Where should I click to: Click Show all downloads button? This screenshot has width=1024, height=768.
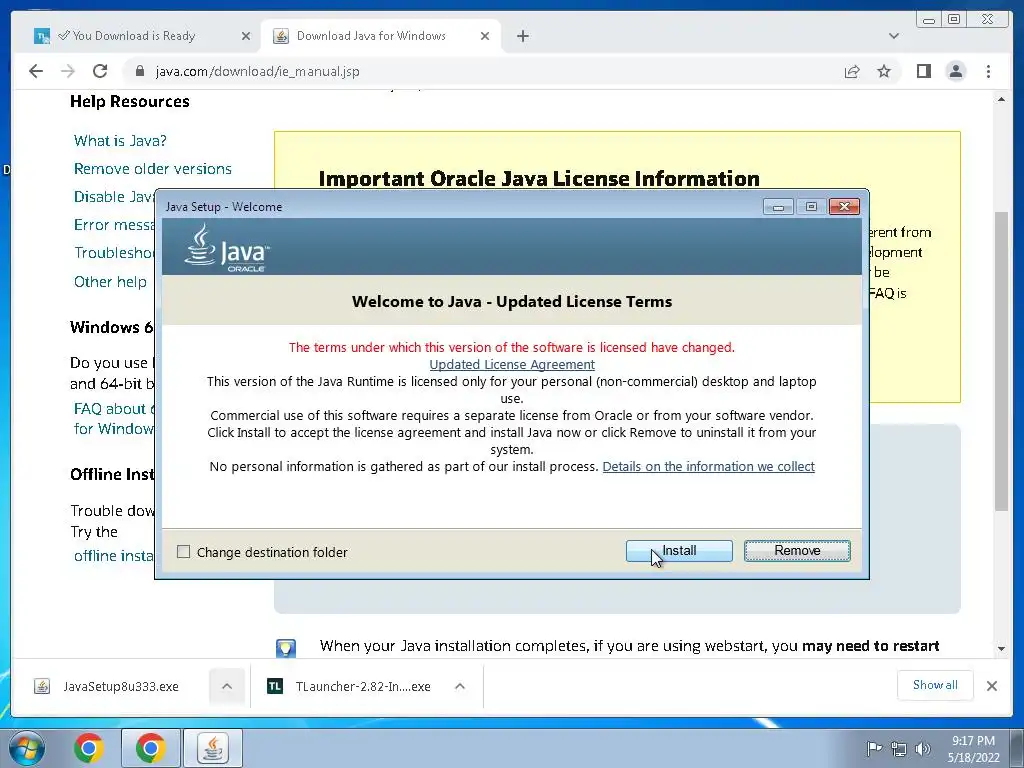(935, 685)
